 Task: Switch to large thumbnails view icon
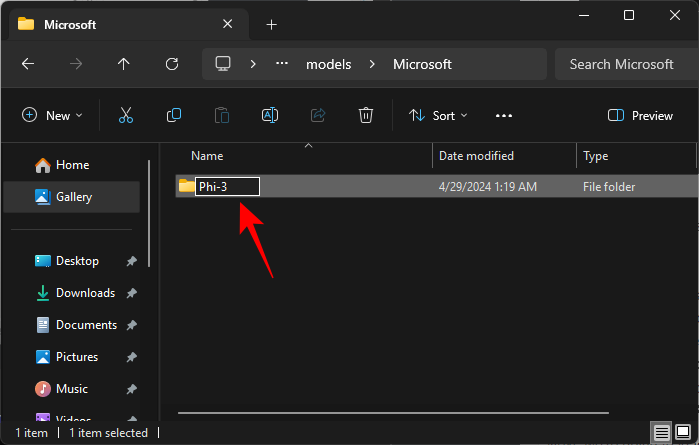coord(683,432)
